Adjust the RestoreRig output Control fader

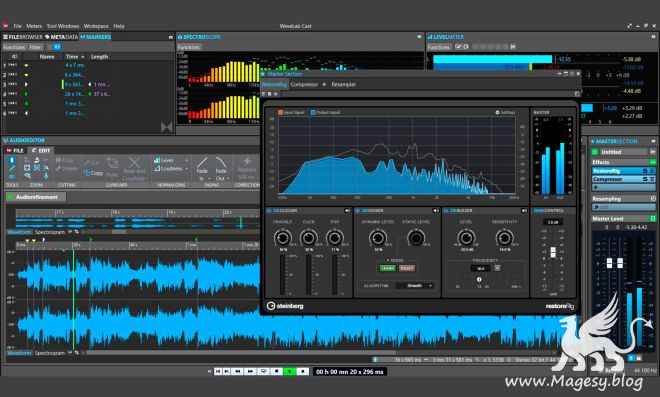point(553,252)
